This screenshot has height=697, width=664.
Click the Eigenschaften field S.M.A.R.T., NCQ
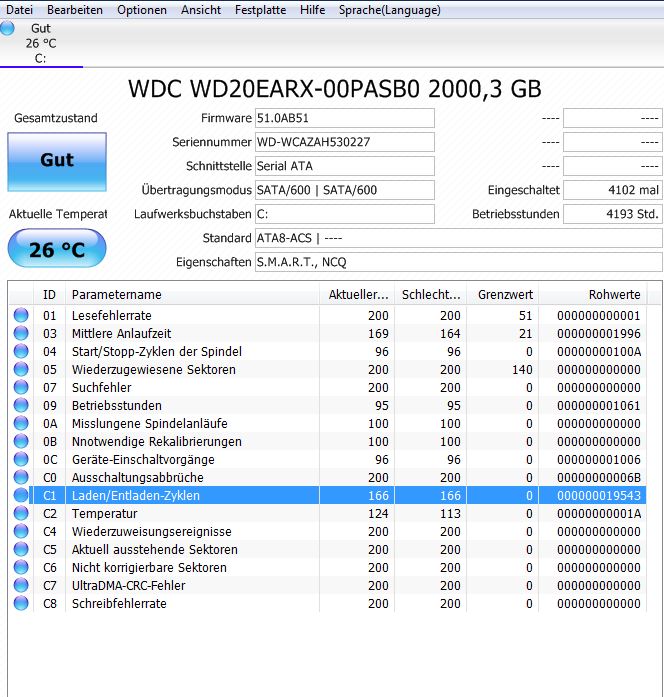[x=459, y=262]
